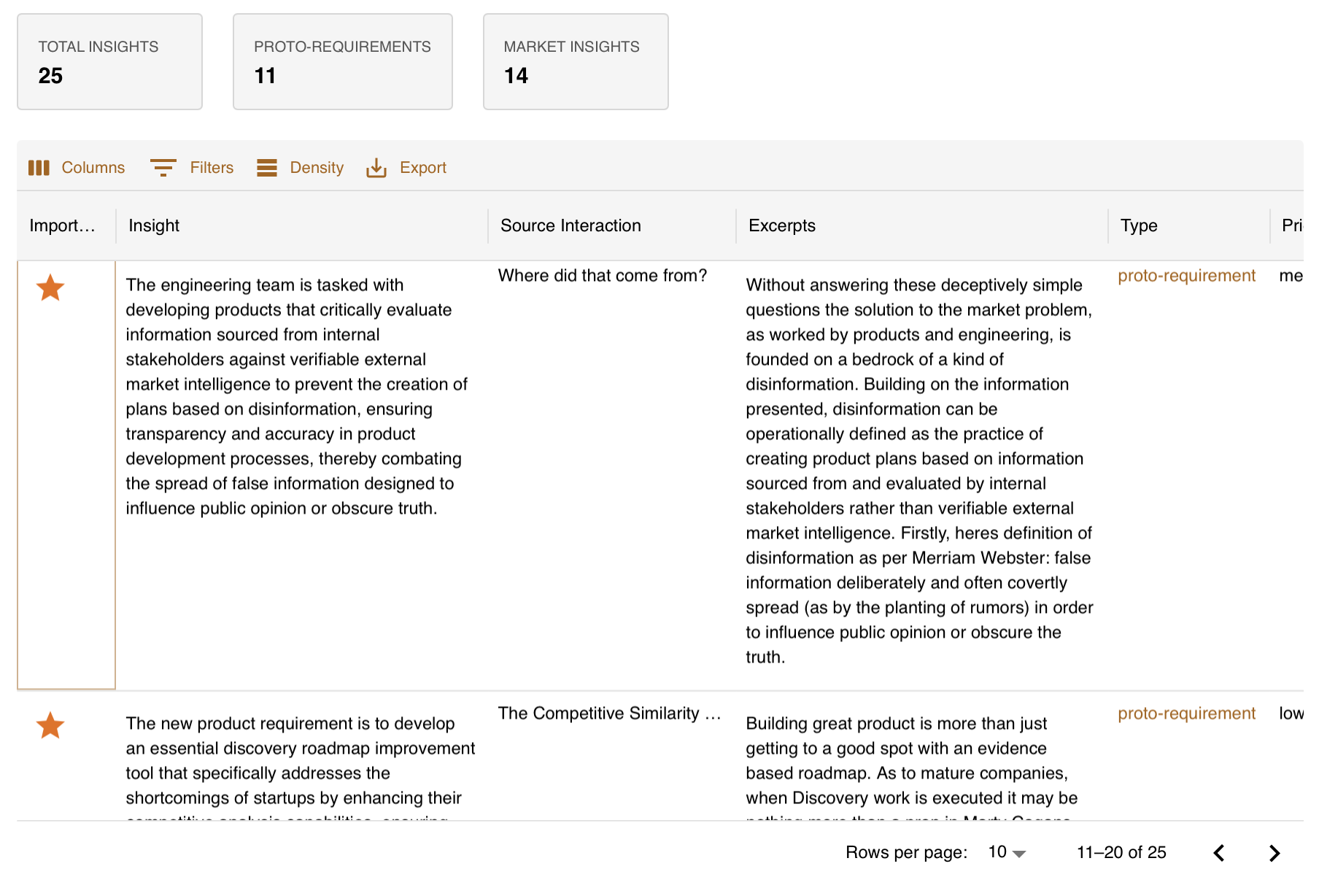Click the Excerpts column header
The image size is (1319, 896).
(x=782, y=225)
